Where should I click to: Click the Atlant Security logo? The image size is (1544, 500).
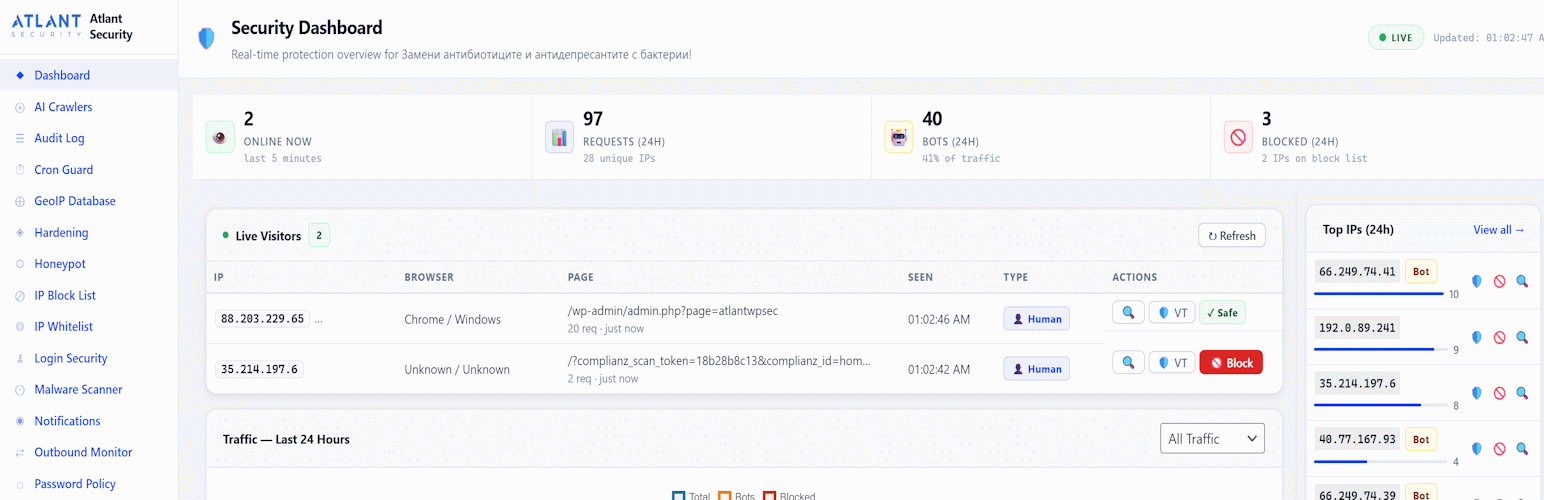(46, 26)
